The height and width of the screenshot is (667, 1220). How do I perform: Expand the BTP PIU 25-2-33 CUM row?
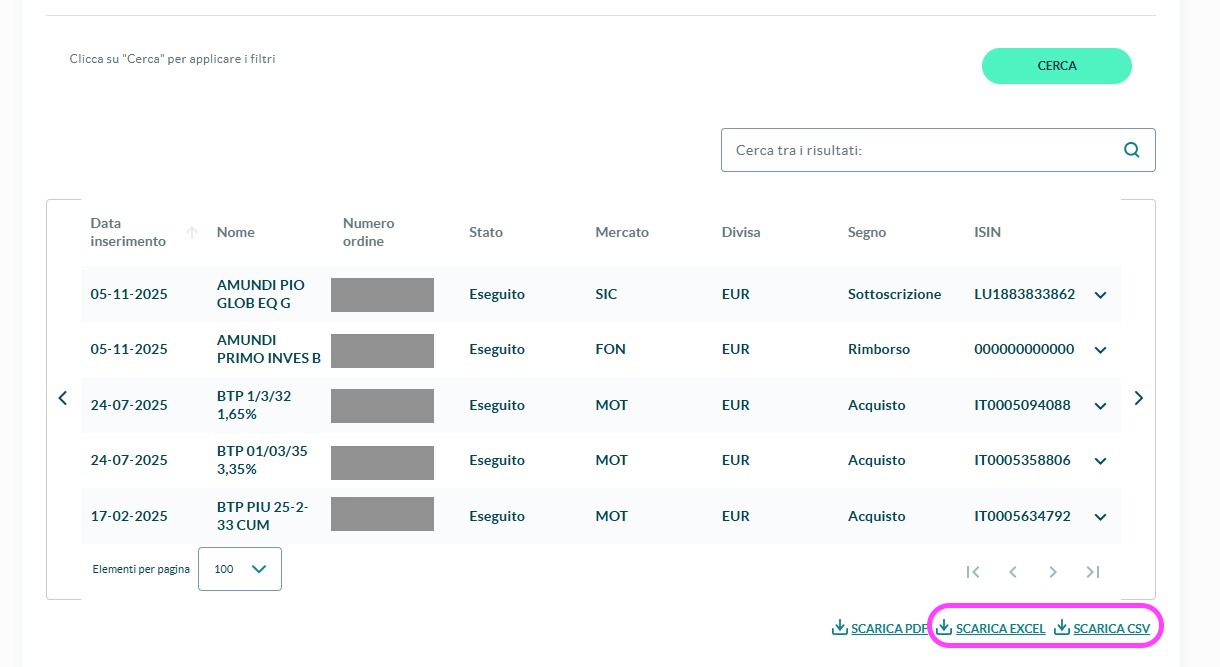[x=1101, y=517]
